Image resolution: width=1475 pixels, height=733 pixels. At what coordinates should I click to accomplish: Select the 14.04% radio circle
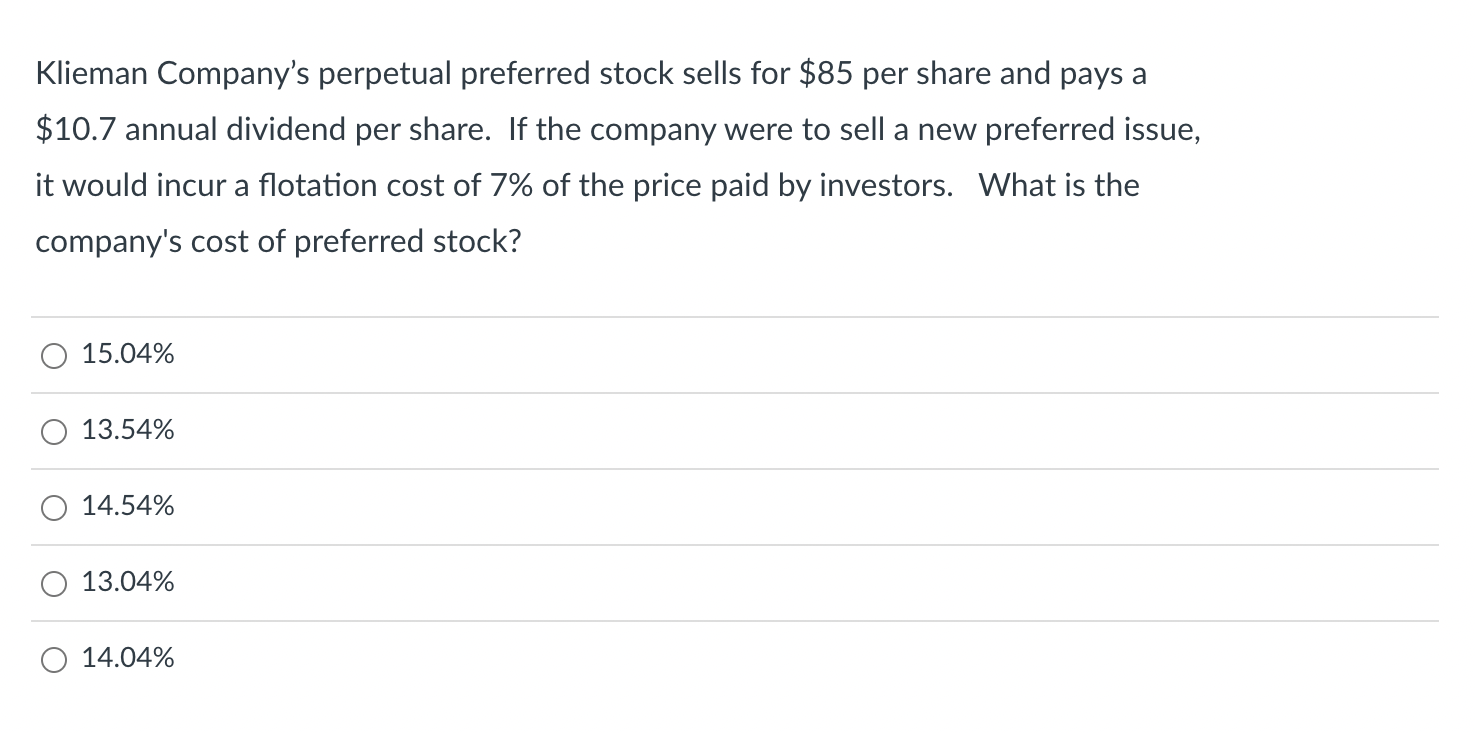pyautogui.click(x=52, y=659)
